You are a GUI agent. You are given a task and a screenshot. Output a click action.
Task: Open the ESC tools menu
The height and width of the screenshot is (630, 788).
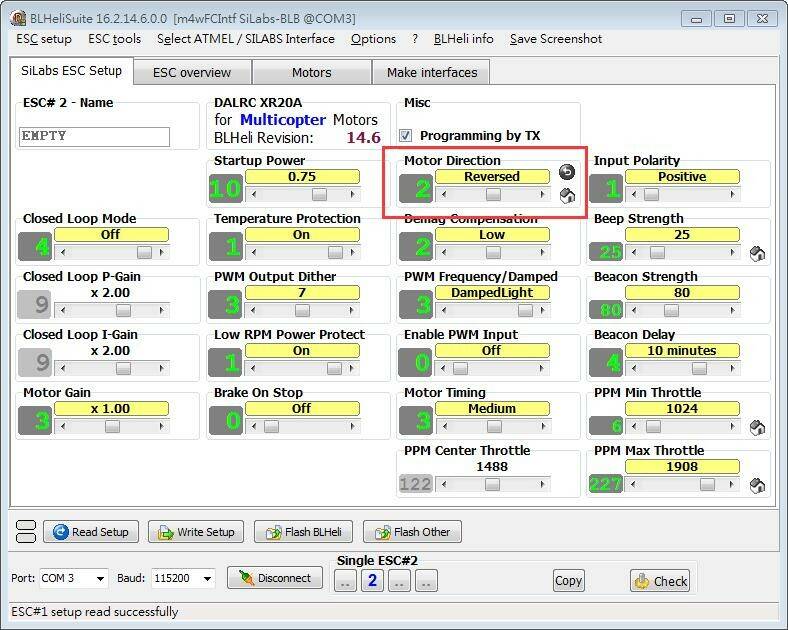click(115, 39)
